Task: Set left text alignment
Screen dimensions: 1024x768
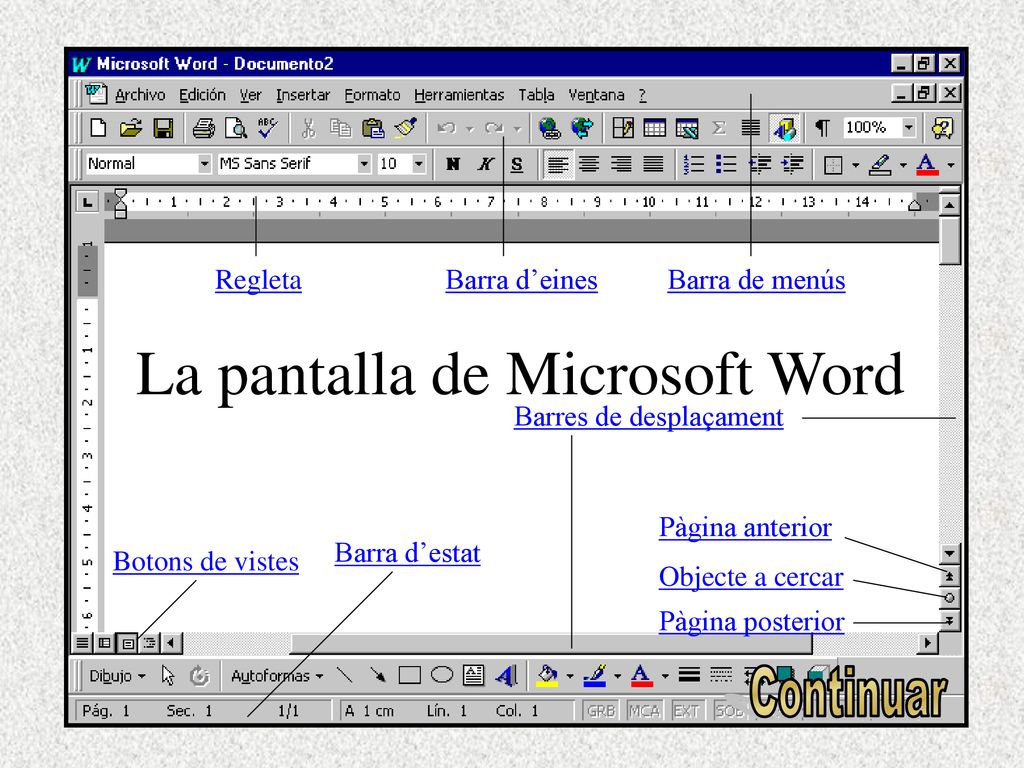Action: 557,164
